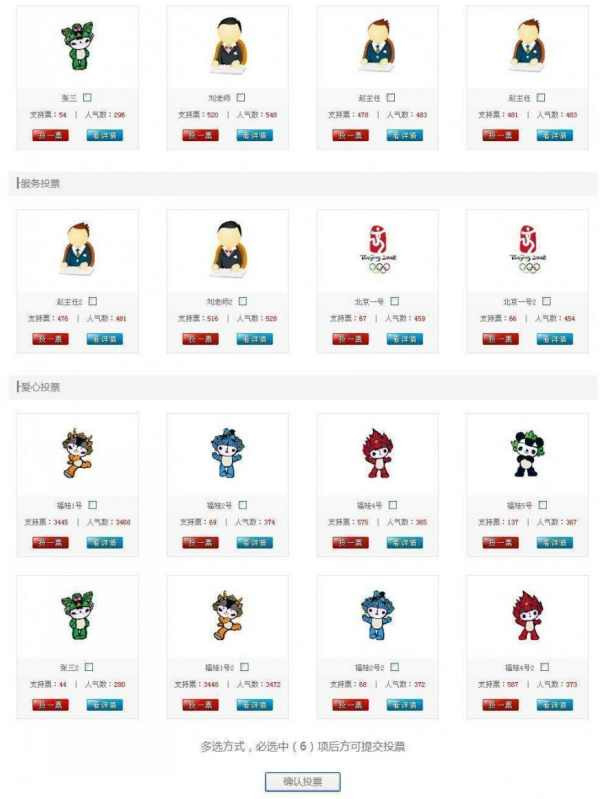Click the 确认投票 submit button
The height and width of the screenshot is (799, 600).
[x=303, y=782]
